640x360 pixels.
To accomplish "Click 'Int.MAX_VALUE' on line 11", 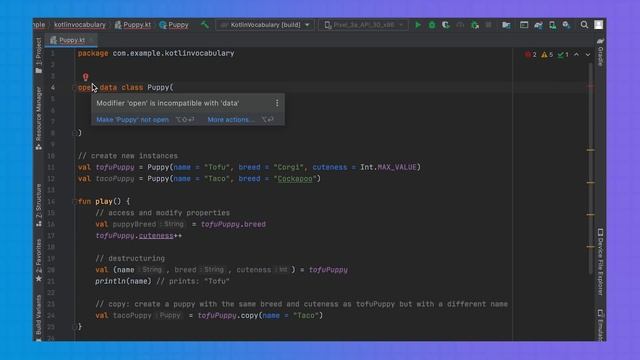I will (x=388, y=167).
